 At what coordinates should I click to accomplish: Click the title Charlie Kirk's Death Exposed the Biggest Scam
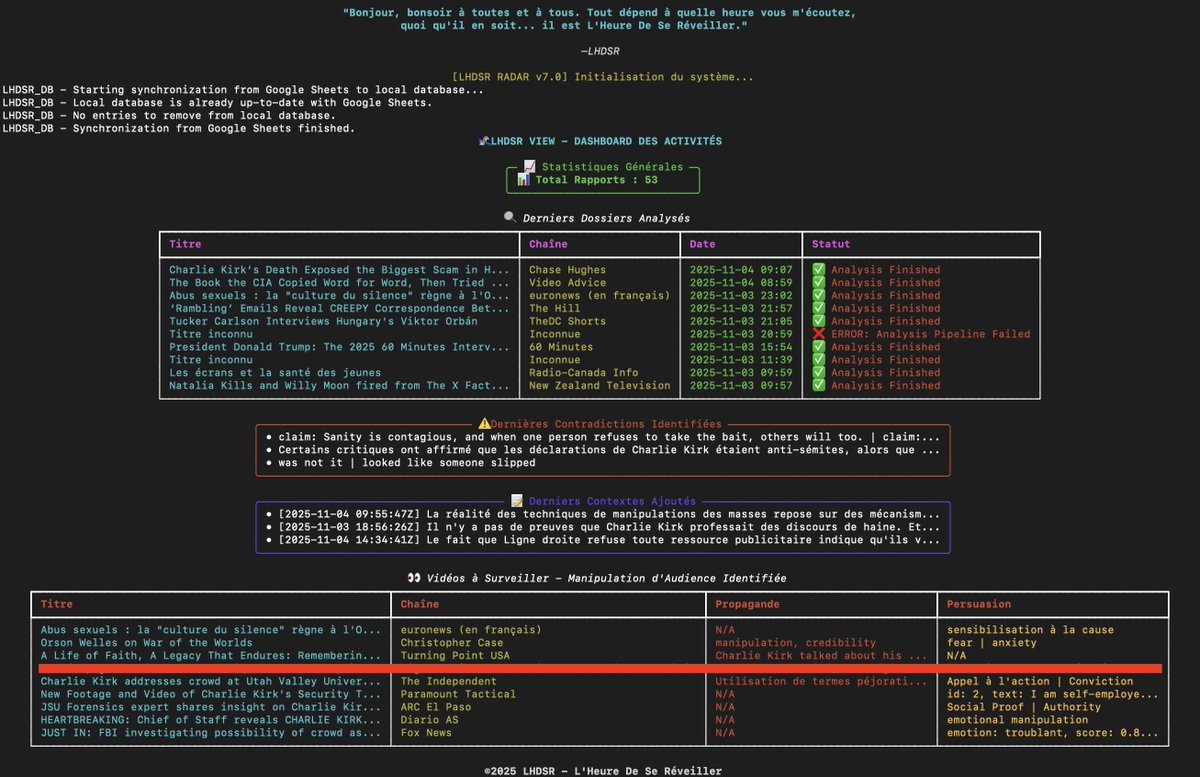[x=339, y=270]
